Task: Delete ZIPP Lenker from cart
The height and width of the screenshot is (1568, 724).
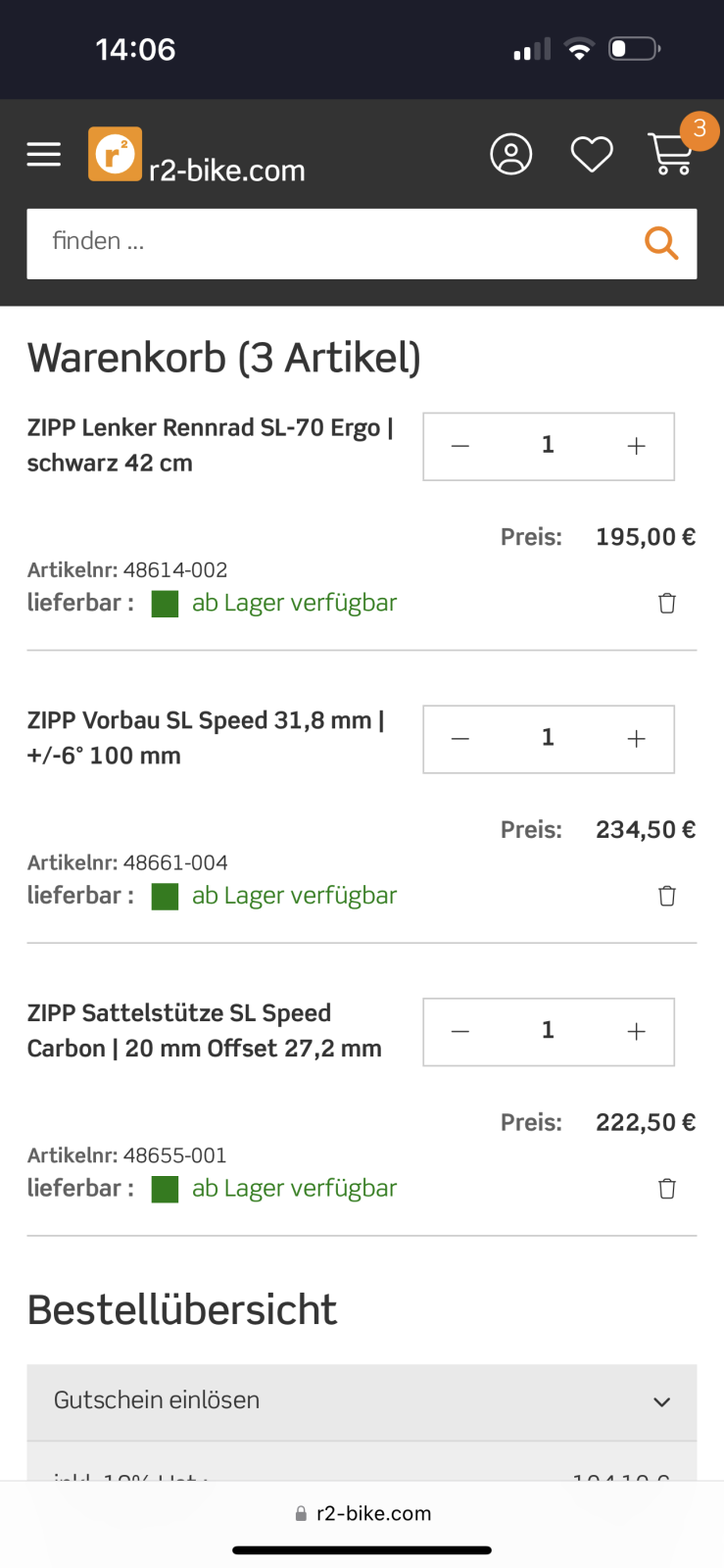Action: point(667,603)
